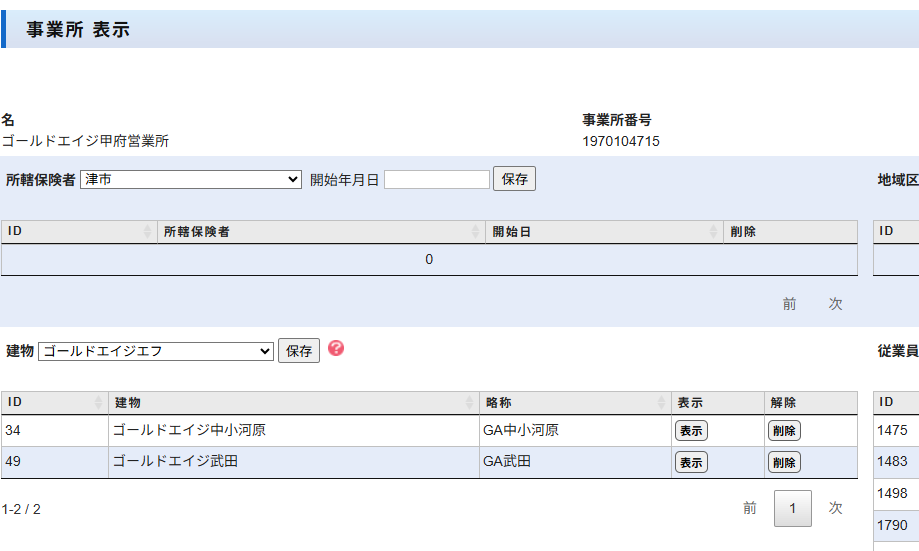Click the red question mark help icon
Viewport: 919px width, 551px height.
[336, 348]
